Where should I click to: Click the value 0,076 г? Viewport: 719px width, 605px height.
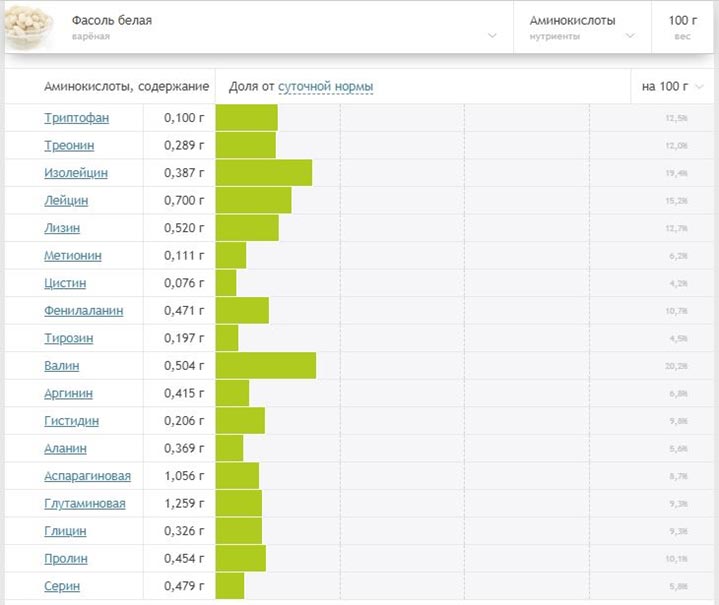pos(184,283)
